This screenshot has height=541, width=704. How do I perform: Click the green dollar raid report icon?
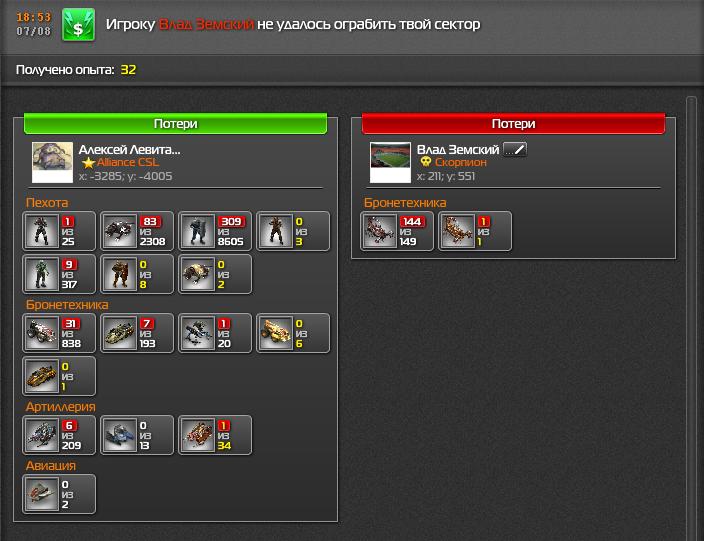[x=78, y=25]
